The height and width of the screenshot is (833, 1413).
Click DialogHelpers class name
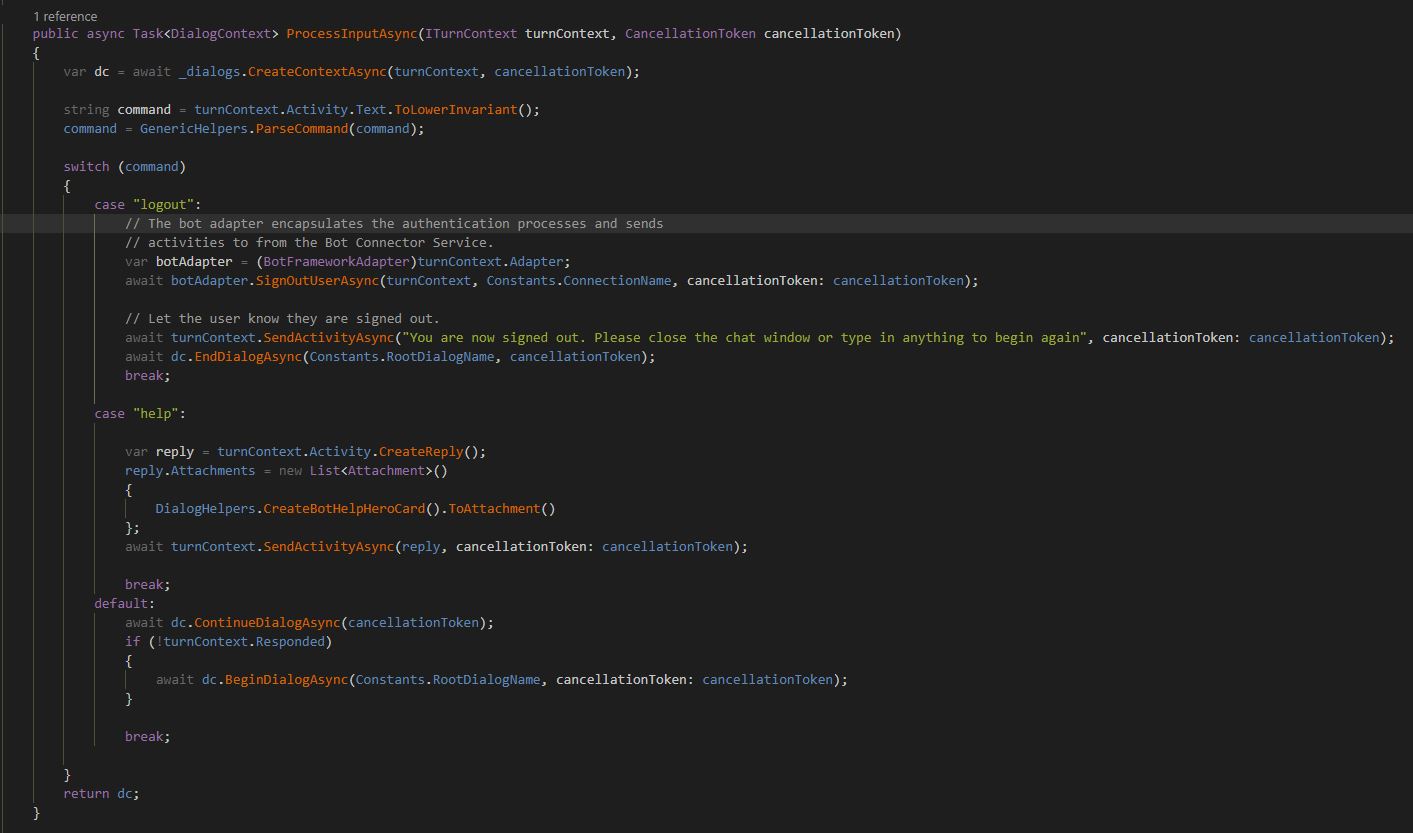point(205,508)
